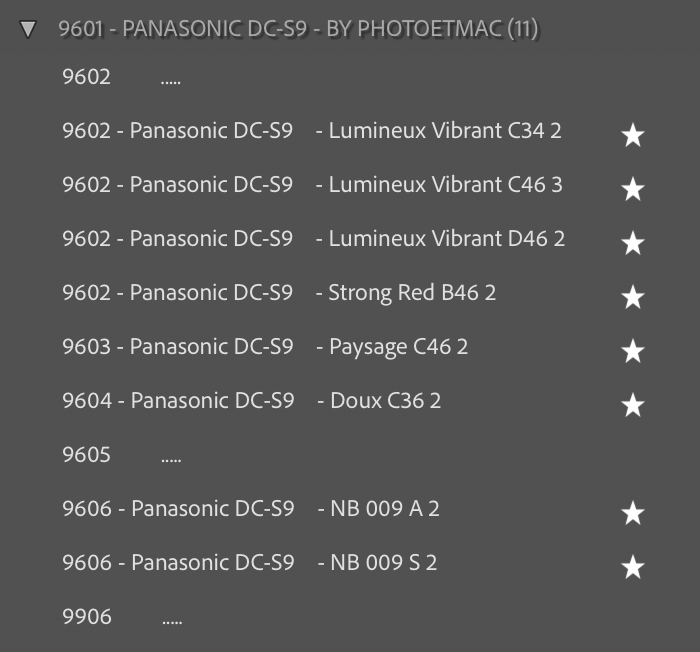Screen dimensions: 700x652
Task: Apply the Doux C36 2 profile
Action: tap(251, 401)
